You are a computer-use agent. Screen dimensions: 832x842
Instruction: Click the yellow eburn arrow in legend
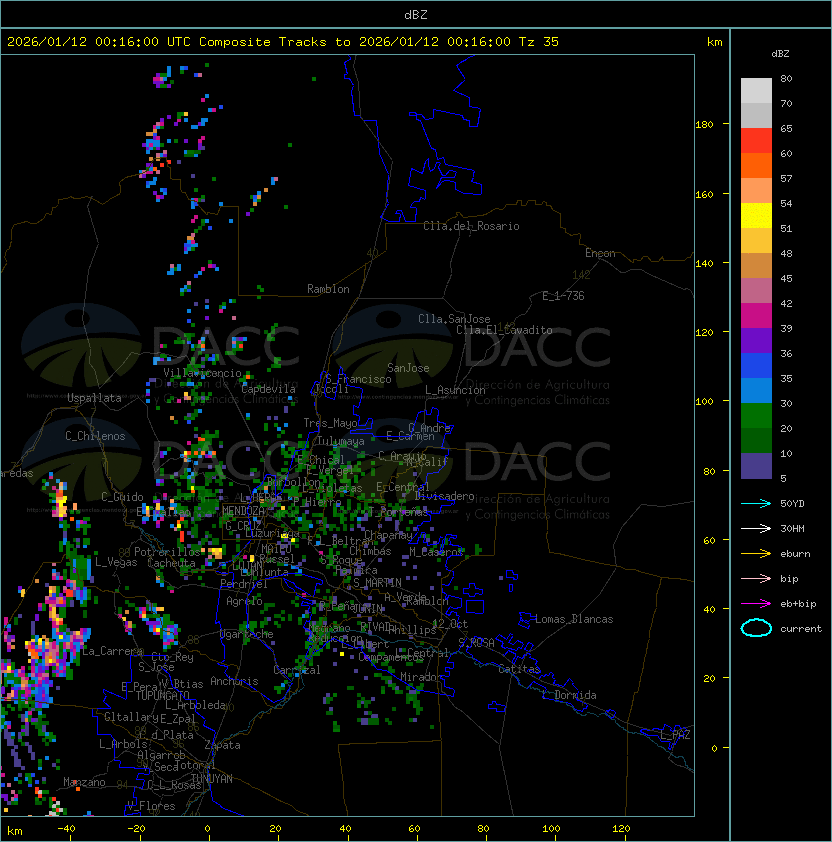[x=756, y=554]
